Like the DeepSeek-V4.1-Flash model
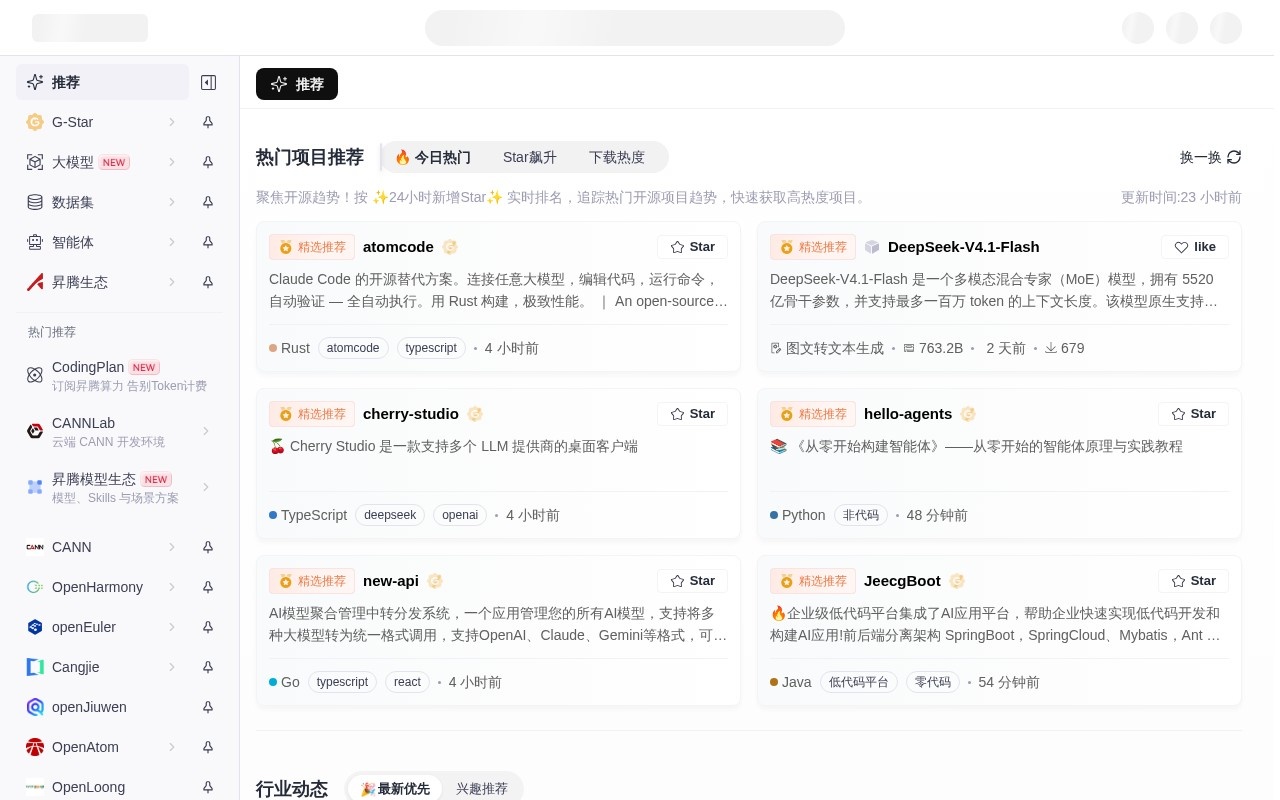This screenshot has width=1280, height=800. tap(1195, 247)
